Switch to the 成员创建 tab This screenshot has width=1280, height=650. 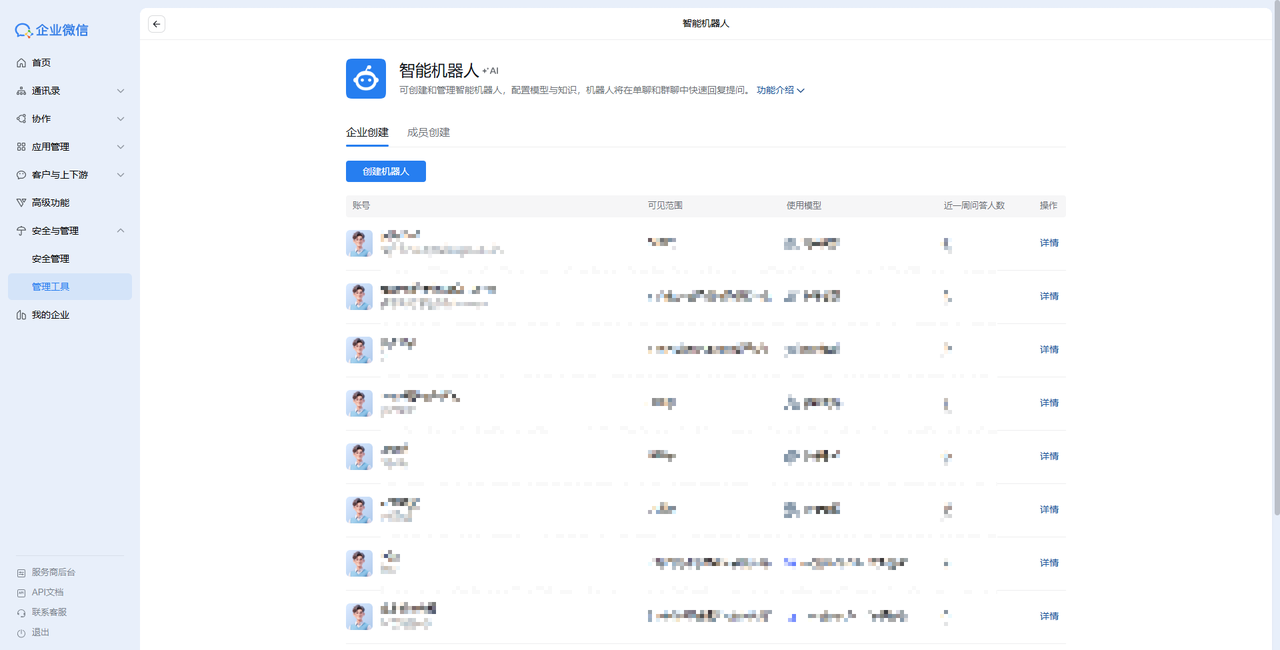[428, 132]
